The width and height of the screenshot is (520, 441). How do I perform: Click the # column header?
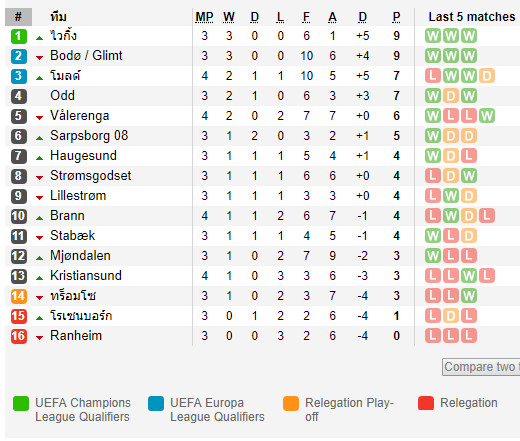click(x=18, y=17)
